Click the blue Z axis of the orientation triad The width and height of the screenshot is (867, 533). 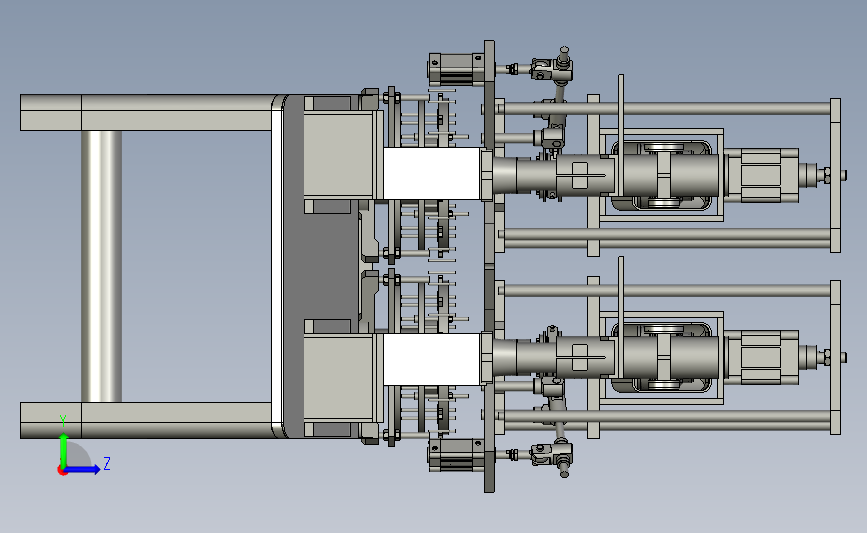click(82, 470)
